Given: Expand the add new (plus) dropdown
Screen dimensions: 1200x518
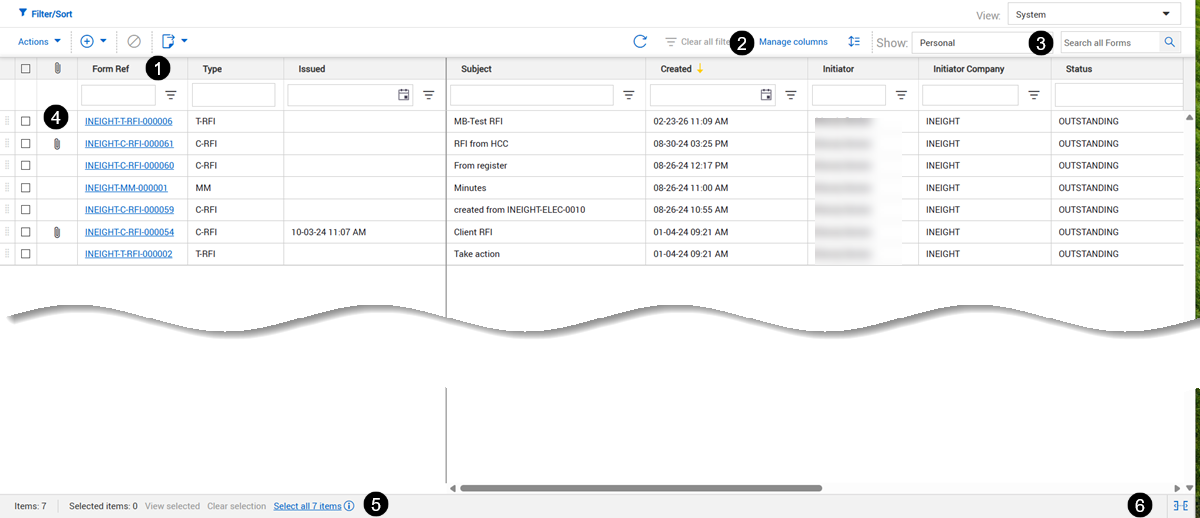Looking at the screenshot, I should tap(93, 42).
